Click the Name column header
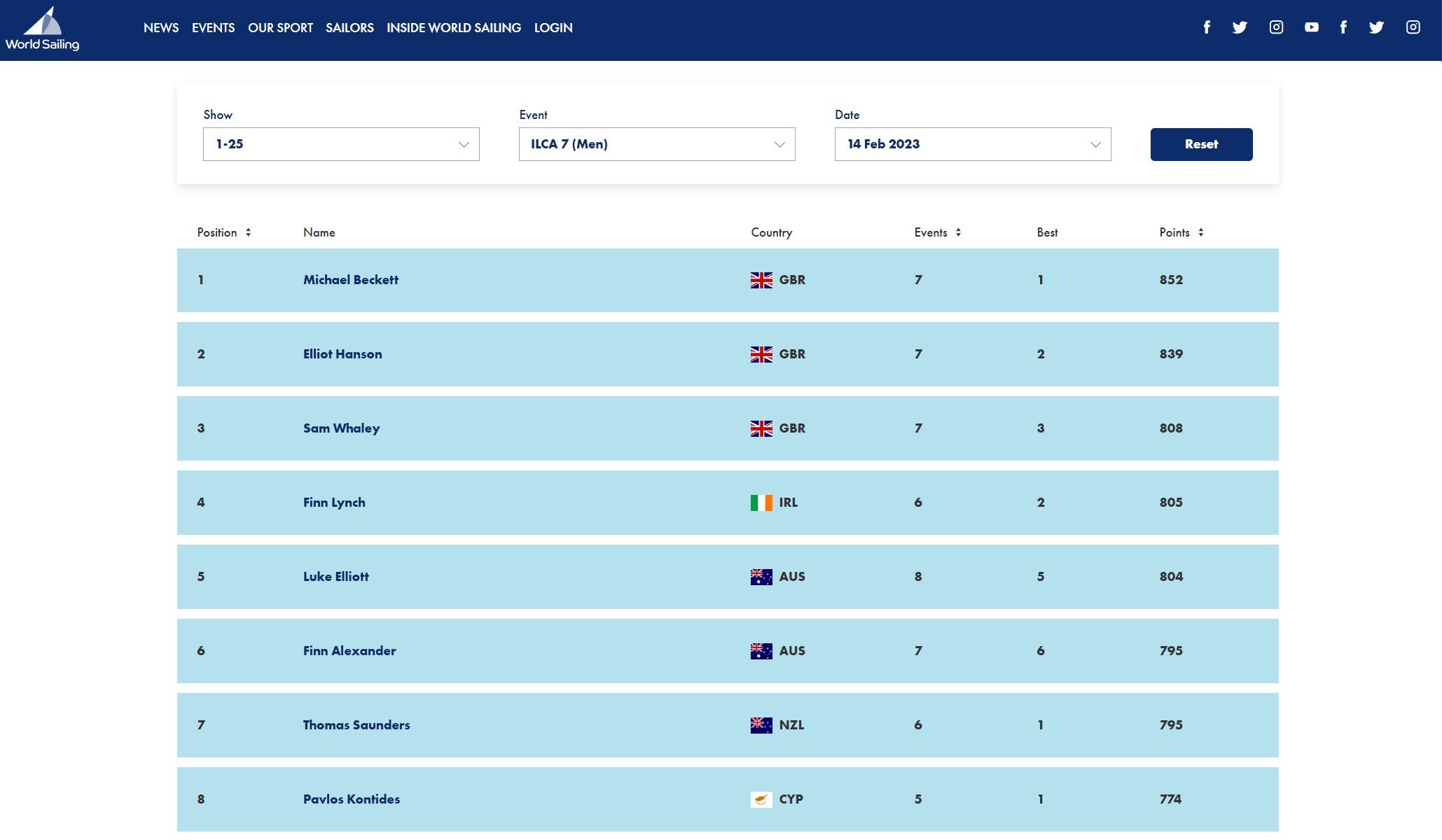This screenshot has width=1442, height=840. (x=319, y=232)
